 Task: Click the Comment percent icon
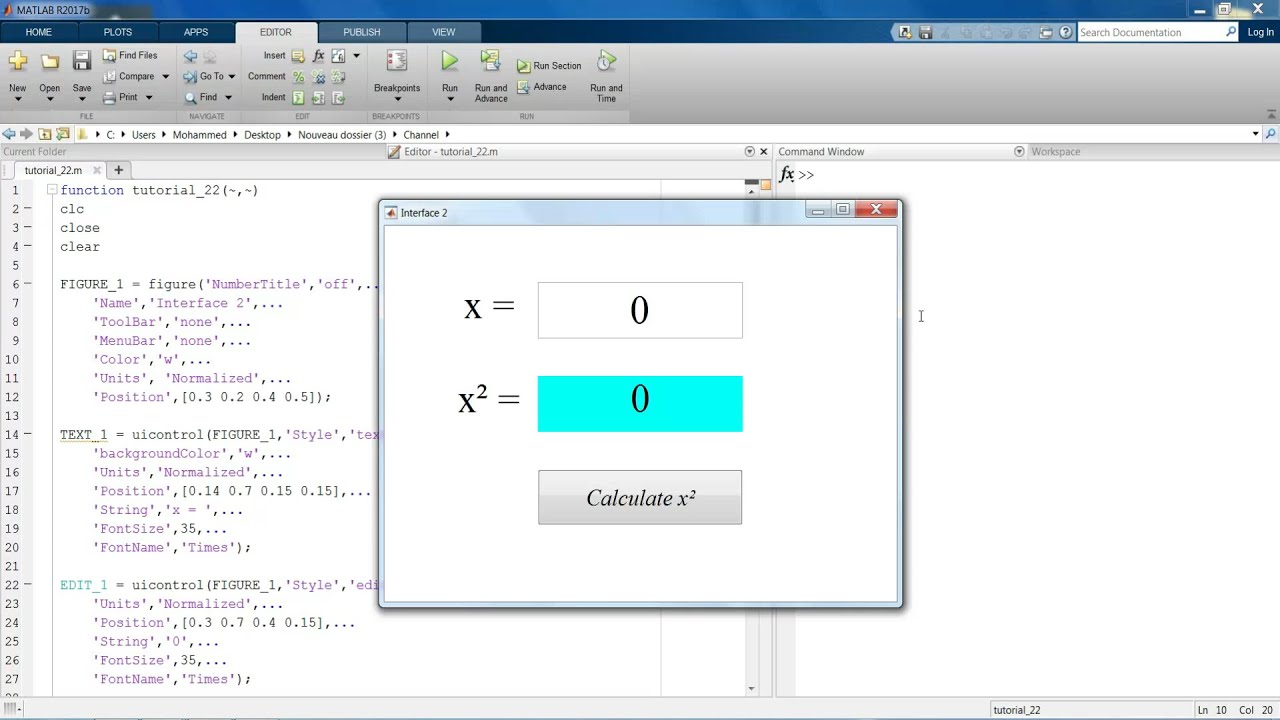(x=298, y=77)
